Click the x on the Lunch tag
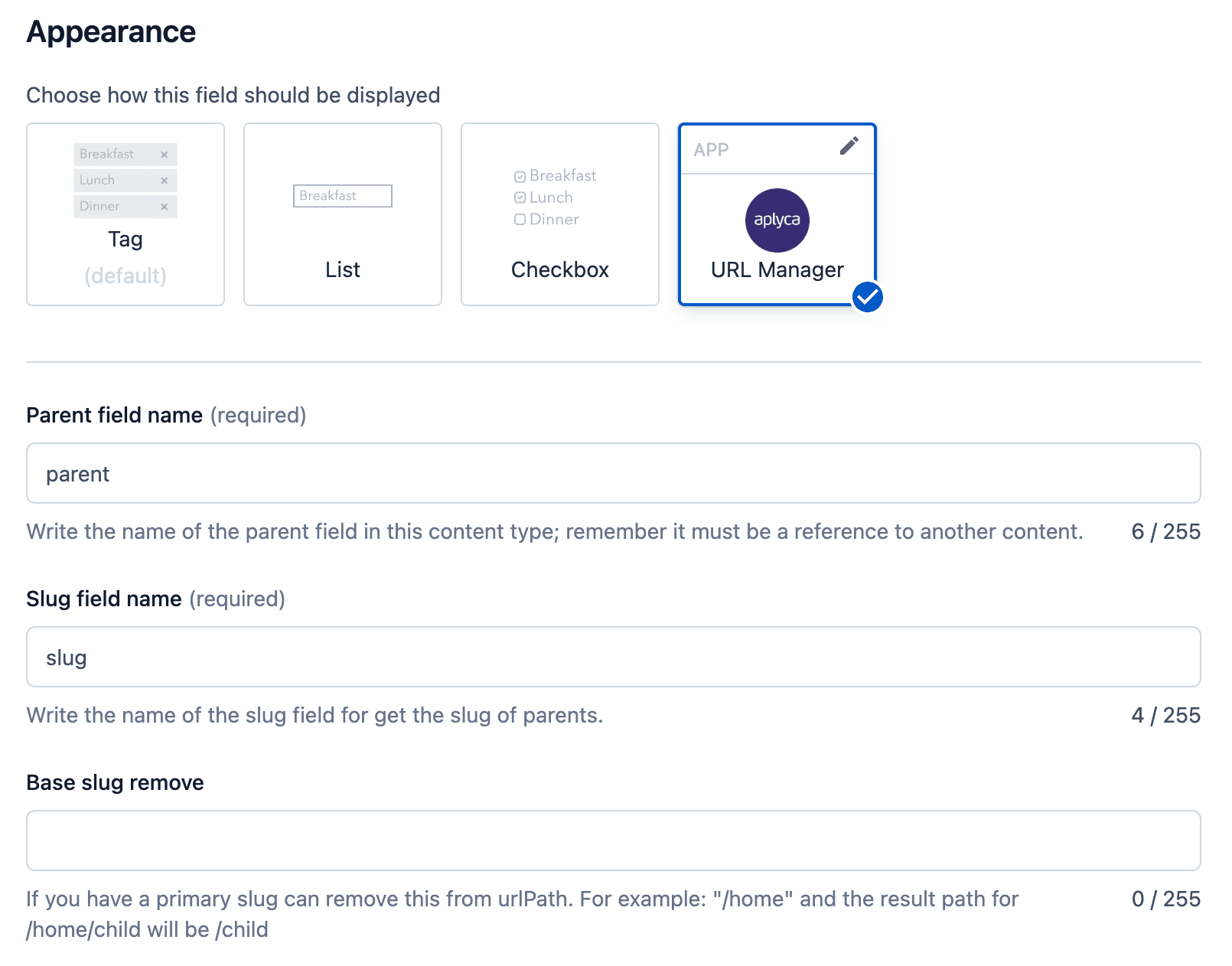 pos(164,181)
